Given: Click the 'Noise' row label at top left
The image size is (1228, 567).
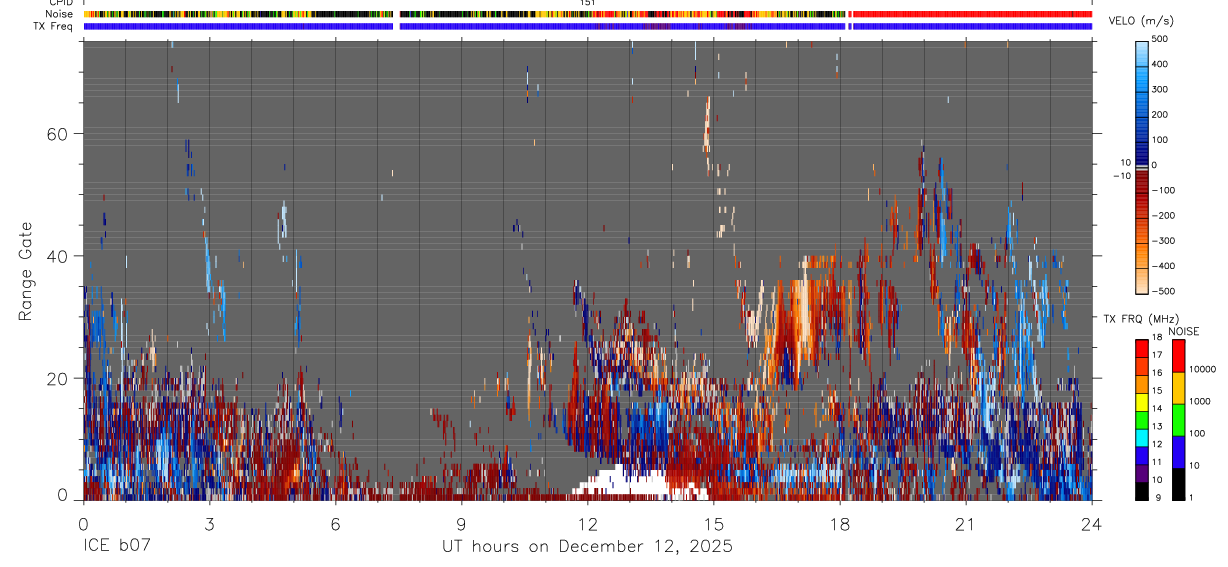Looking at the screenshot, I should click(x=60, y=15).
